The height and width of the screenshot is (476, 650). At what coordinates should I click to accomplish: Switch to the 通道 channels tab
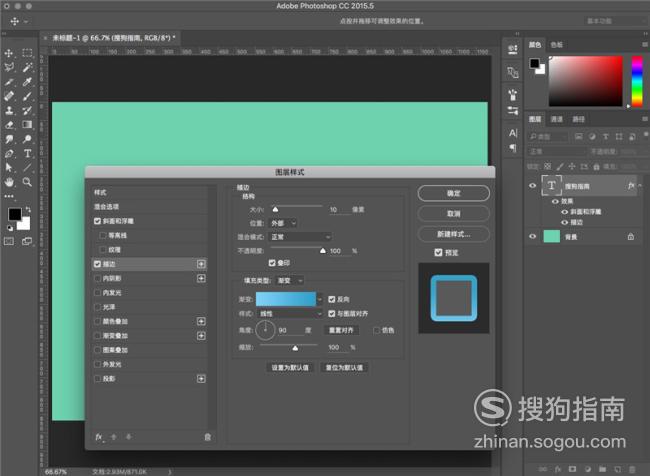point(556,119)
